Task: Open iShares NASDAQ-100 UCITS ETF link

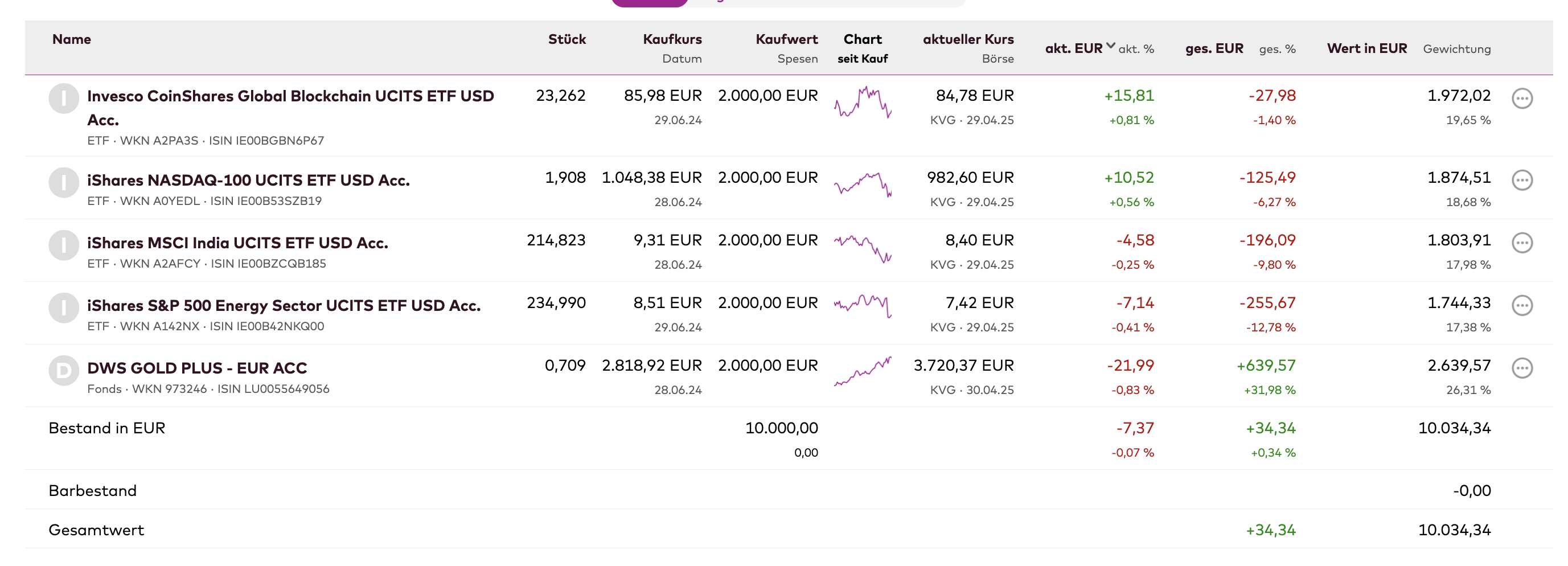Action: 248,180
